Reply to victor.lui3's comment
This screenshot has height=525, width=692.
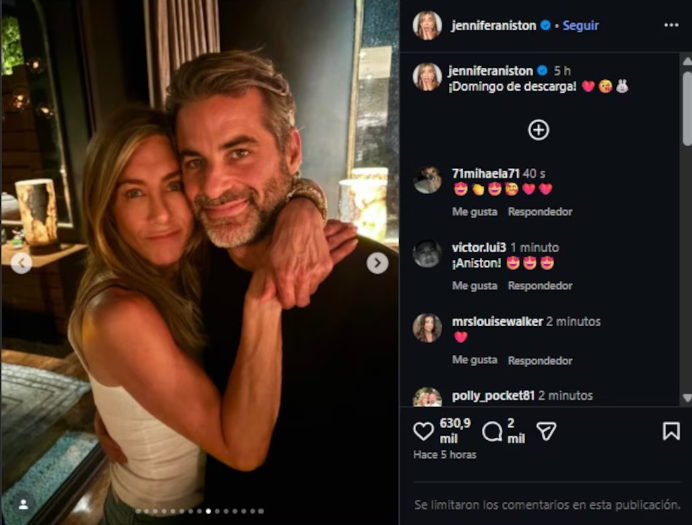(x=539, y=286)
